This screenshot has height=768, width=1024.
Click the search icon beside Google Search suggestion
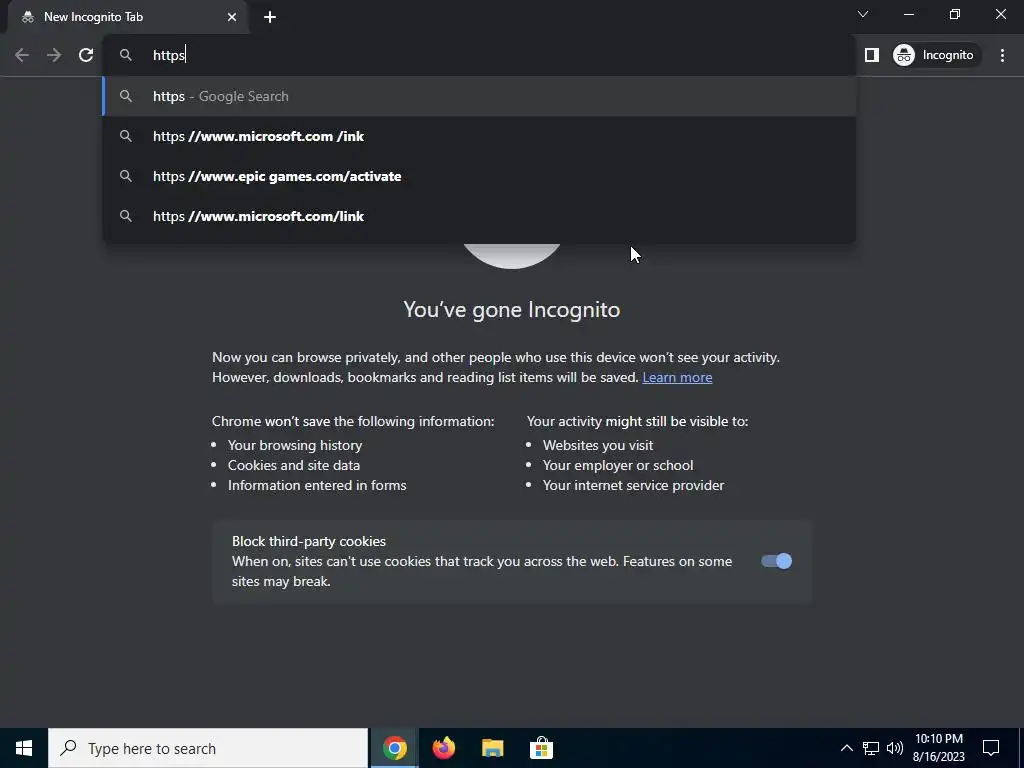(126, 96)
